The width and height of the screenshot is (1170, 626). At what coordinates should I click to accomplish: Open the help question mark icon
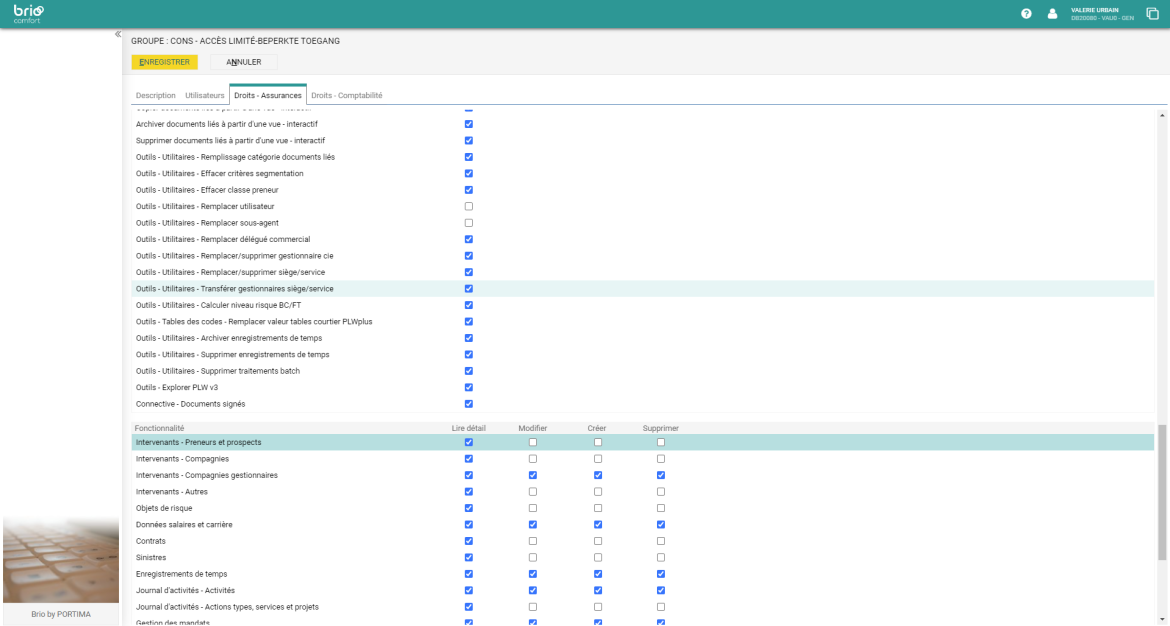(x=1026, y=13)
